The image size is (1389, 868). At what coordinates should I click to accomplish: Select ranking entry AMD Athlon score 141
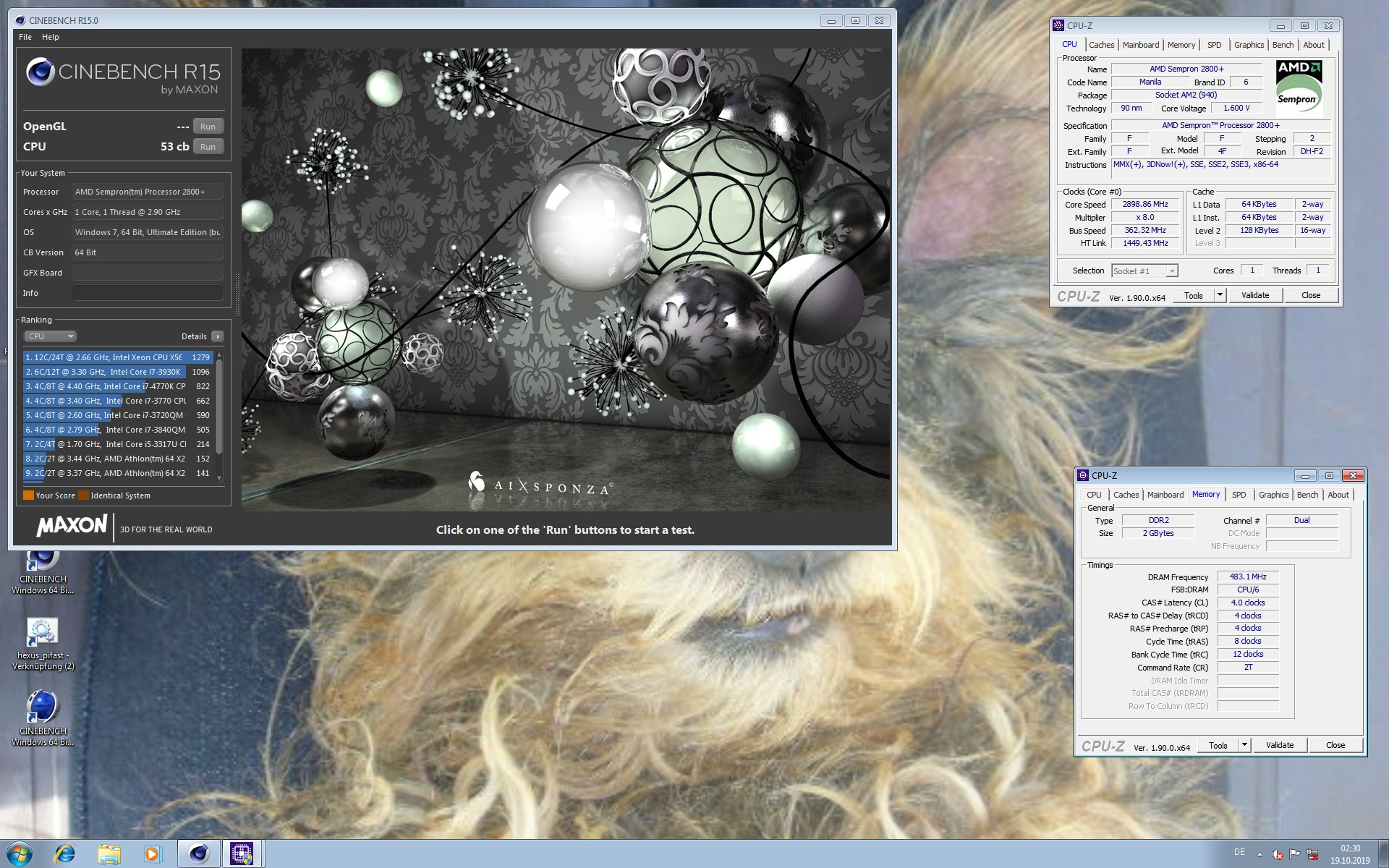tap(118, 473)
